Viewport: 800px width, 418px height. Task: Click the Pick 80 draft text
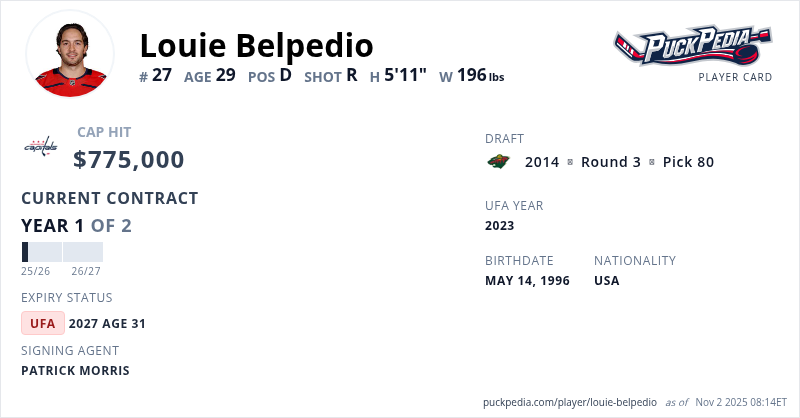(x=688, y=162)
